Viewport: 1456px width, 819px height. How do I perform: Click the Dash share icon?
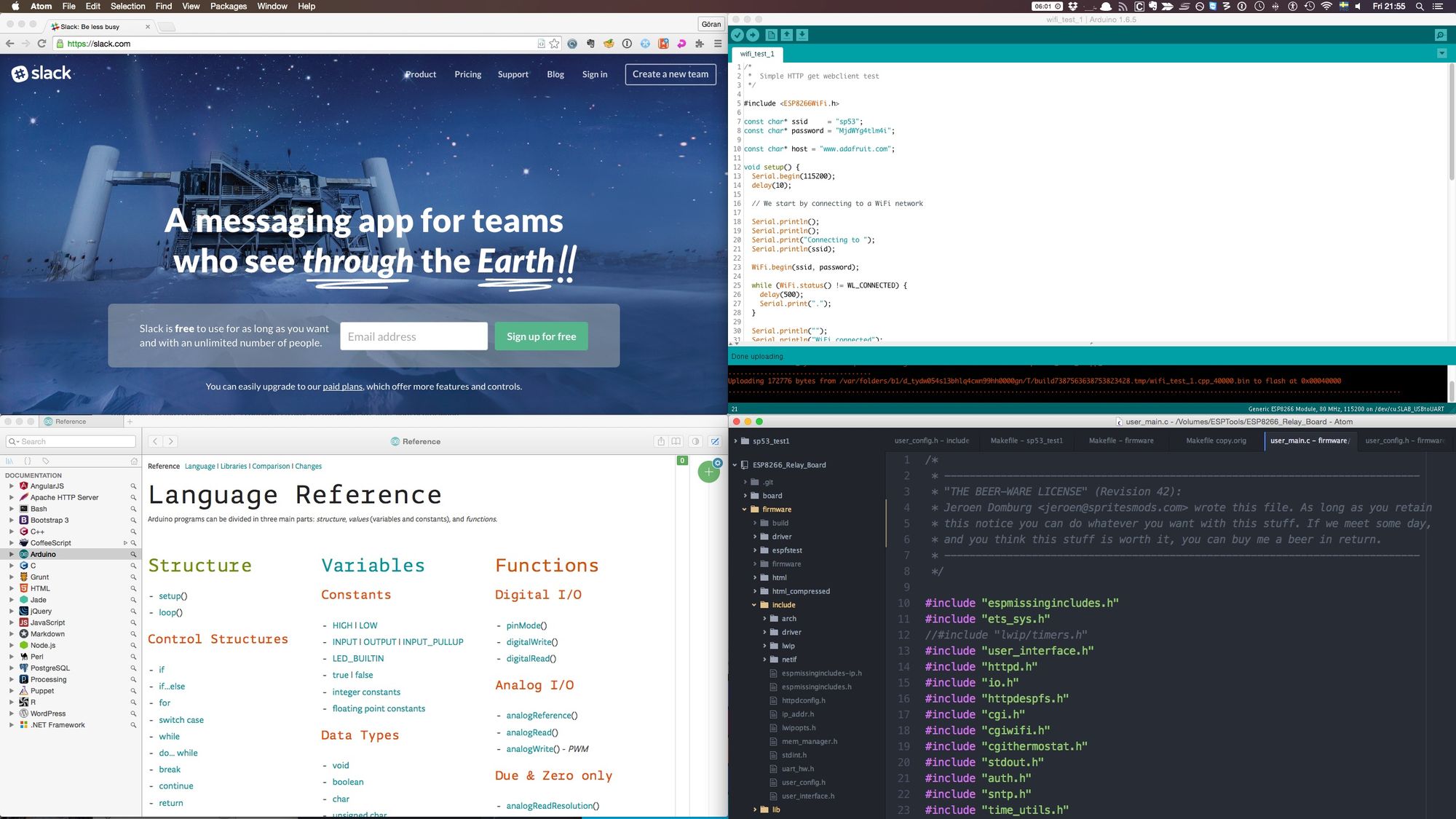coord(661,441)
